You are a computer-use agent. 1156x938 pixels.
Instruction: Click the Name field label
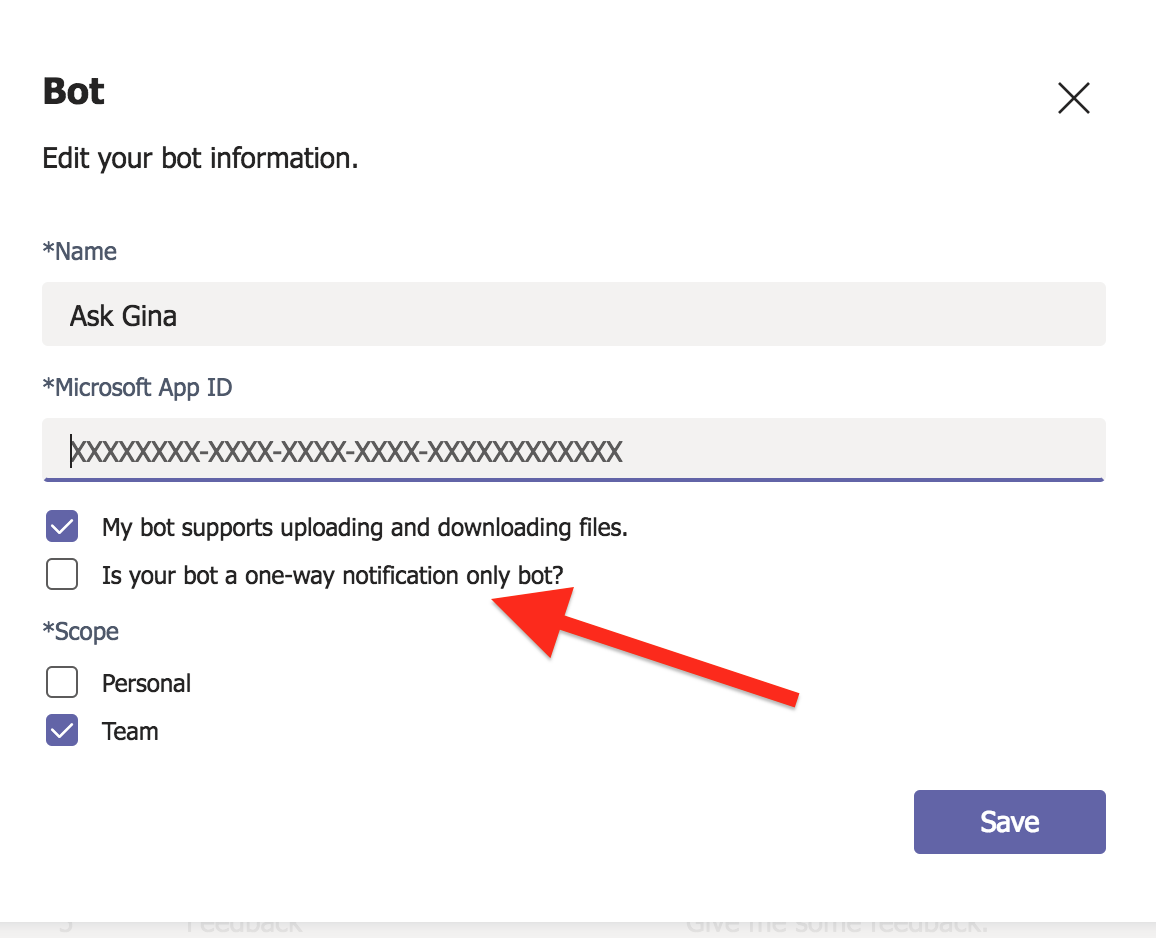80,251
